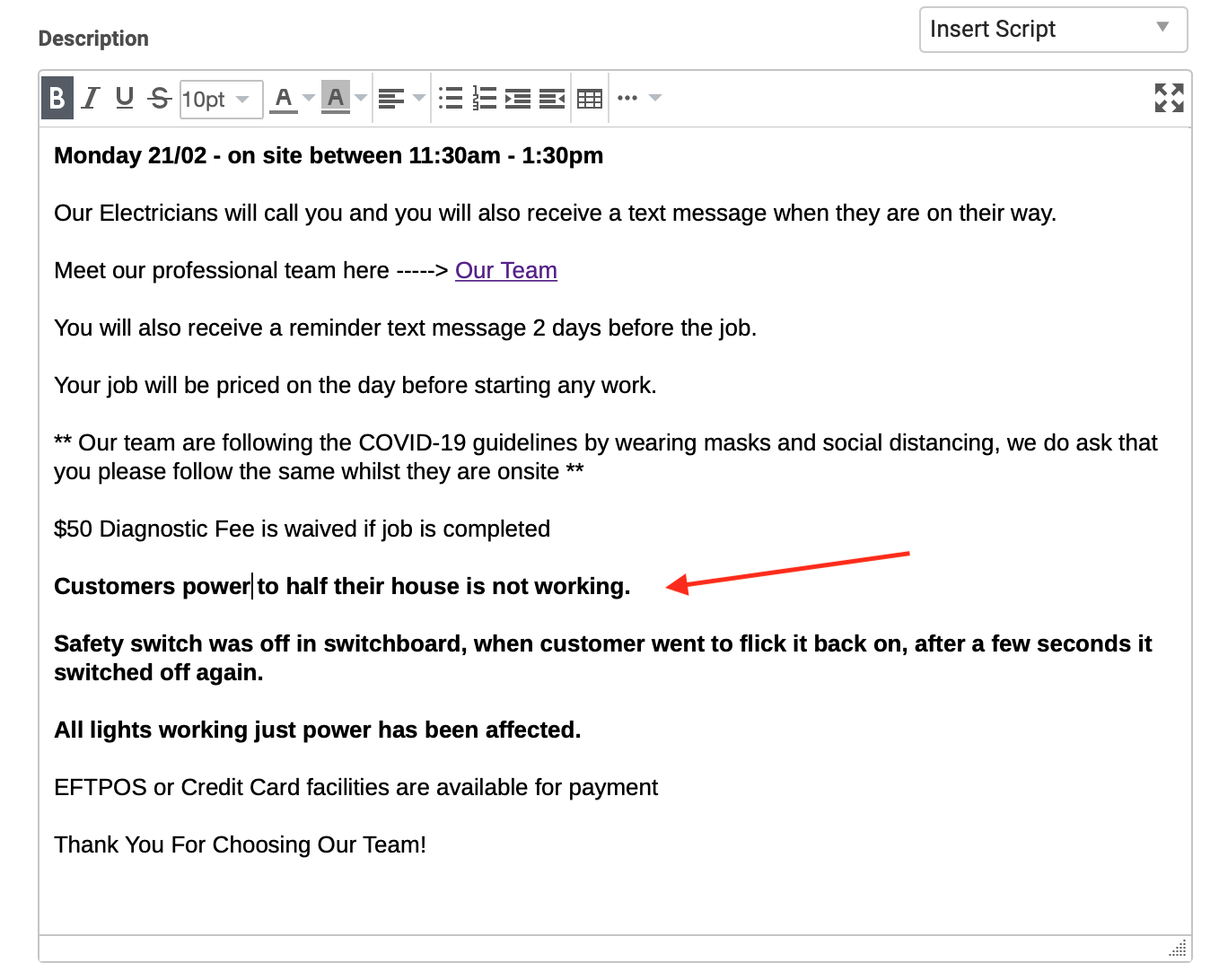Expand editor to fullscreen

(1169, 98)
